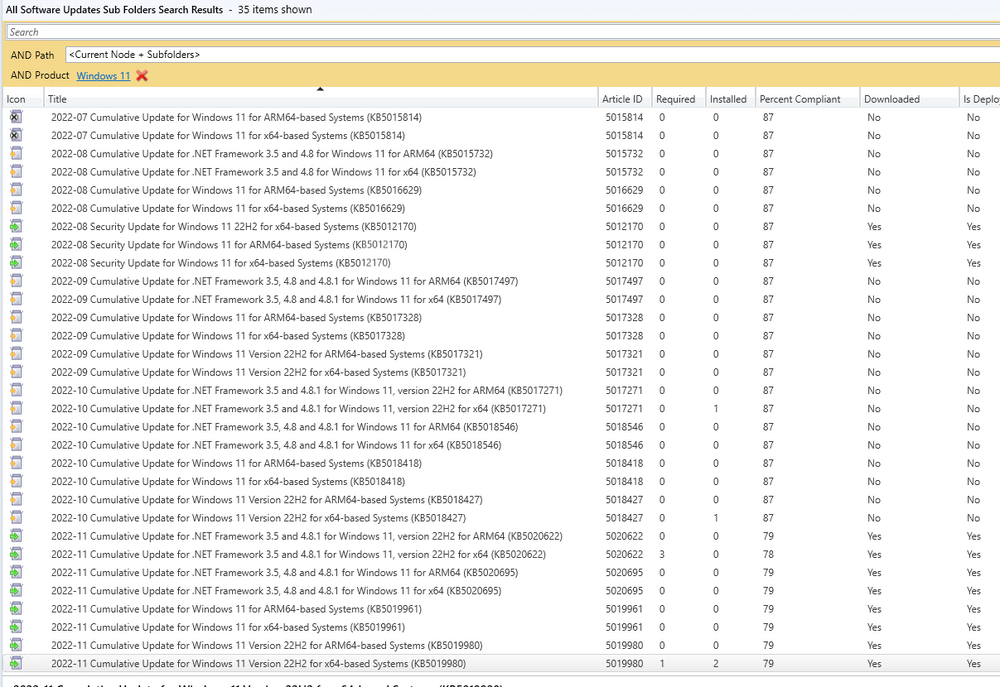Click the green icon for ARM64 Security Update KB5012170

coord(15,244)
